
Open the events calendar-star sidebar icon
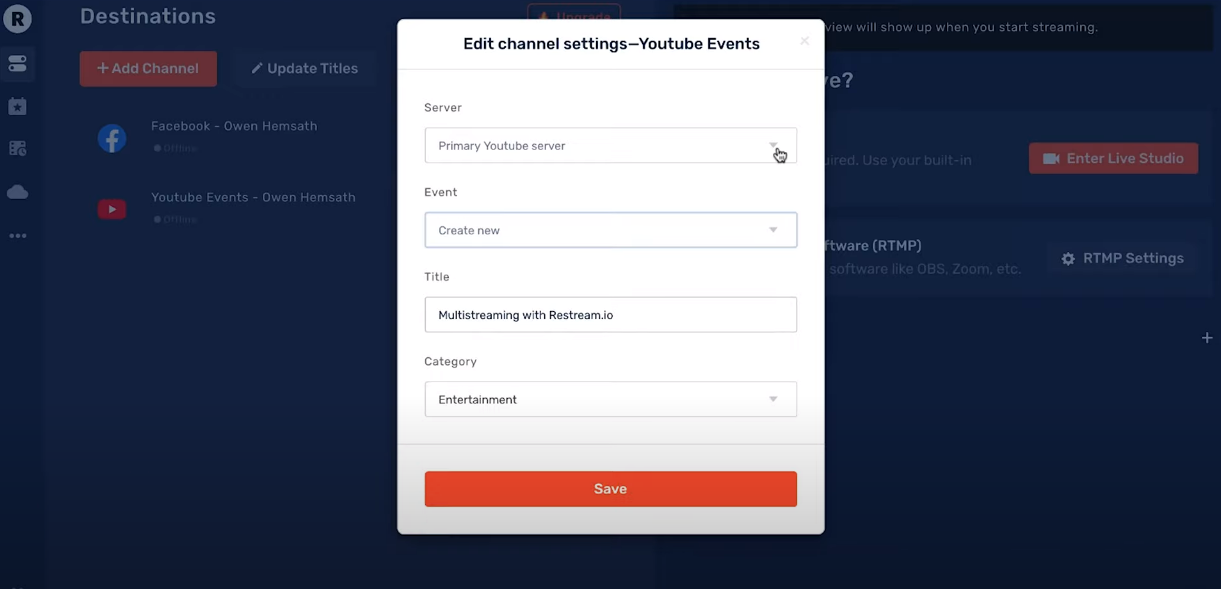pyautogui.click(x=17, y=106)
